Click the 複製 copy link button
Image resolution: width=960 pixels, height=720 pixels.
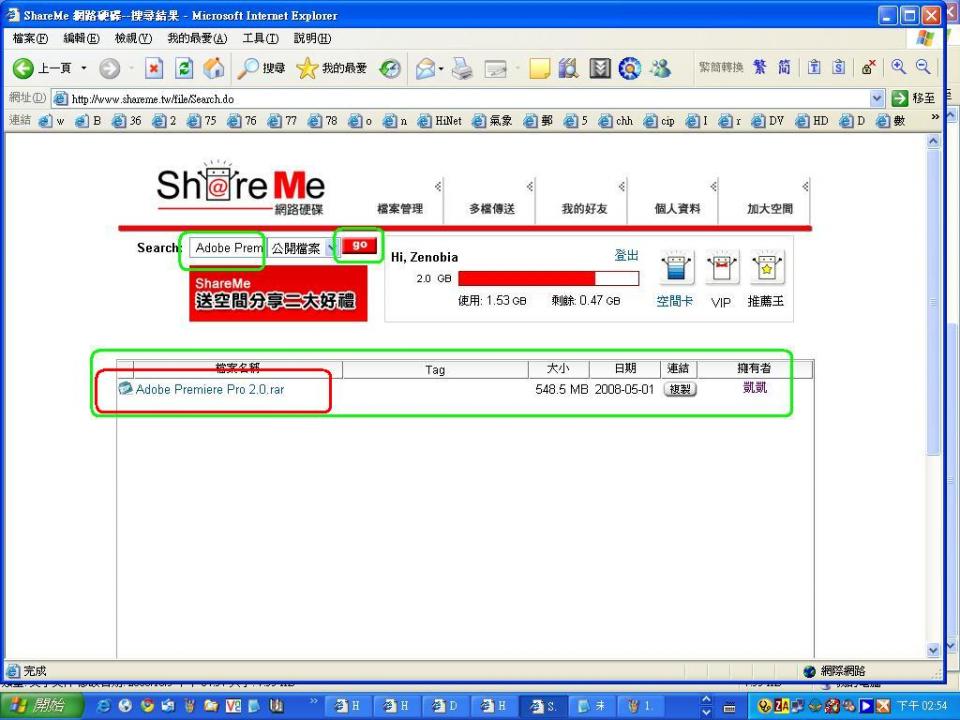point(680,389)
